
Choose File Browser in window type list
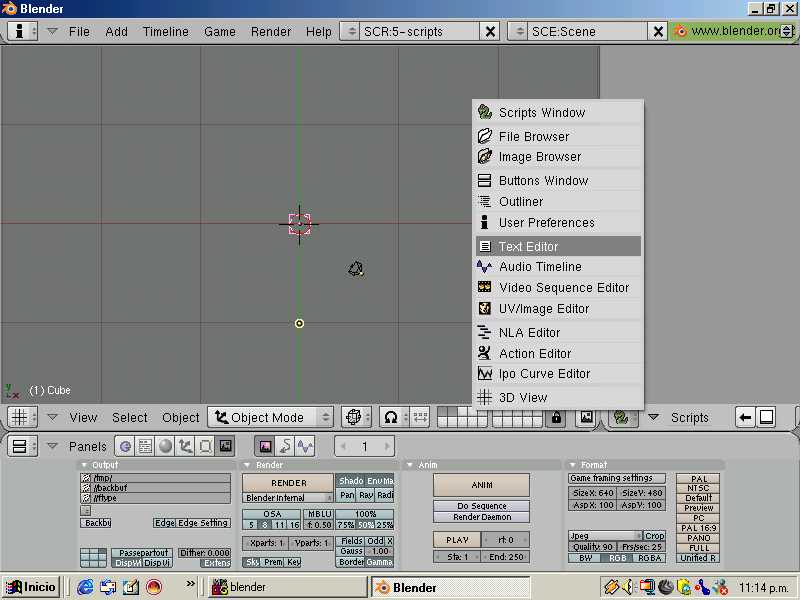[558, 136]
